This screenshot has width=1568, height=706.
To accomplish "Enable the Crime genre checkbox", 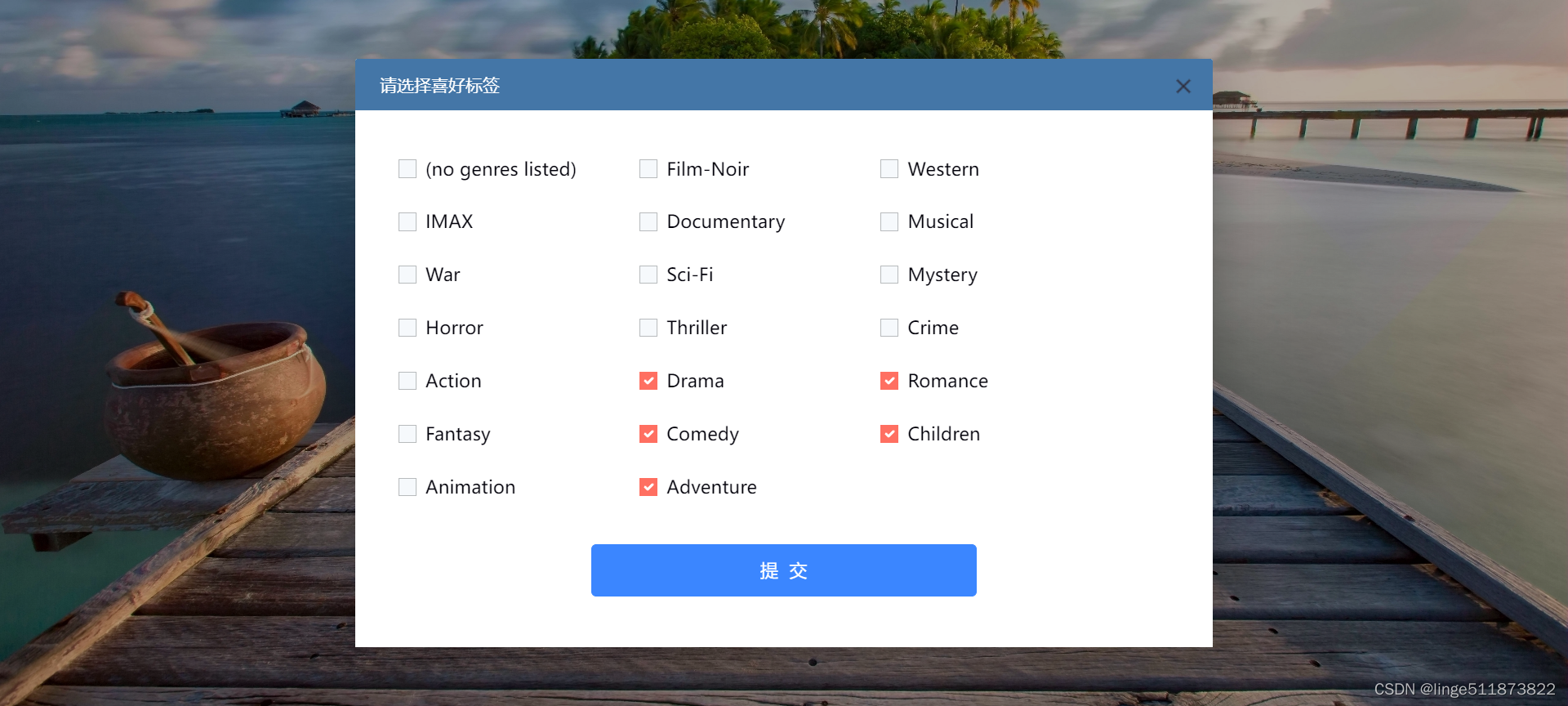I will click(x=889, y=328).
